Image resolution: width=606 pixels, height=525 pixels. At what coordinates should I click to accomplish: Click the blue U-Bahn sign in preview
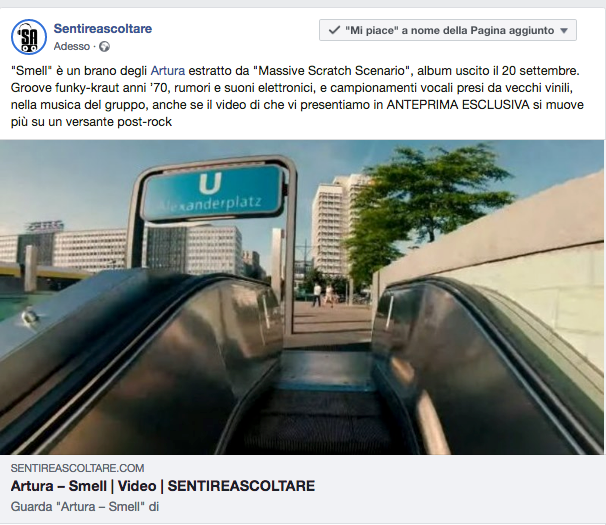pos(212,193)
